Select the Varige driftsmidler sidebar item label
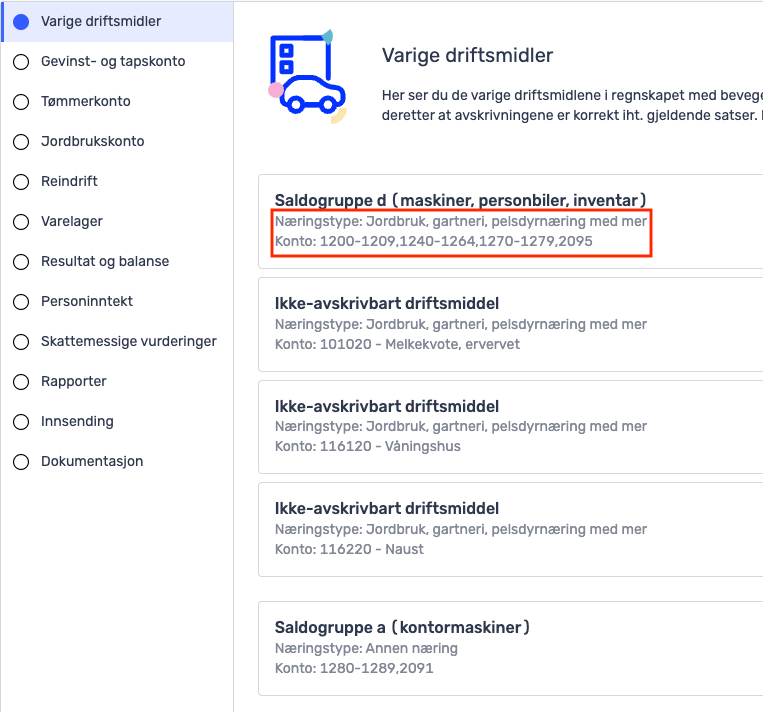 (x=101, y=21)
